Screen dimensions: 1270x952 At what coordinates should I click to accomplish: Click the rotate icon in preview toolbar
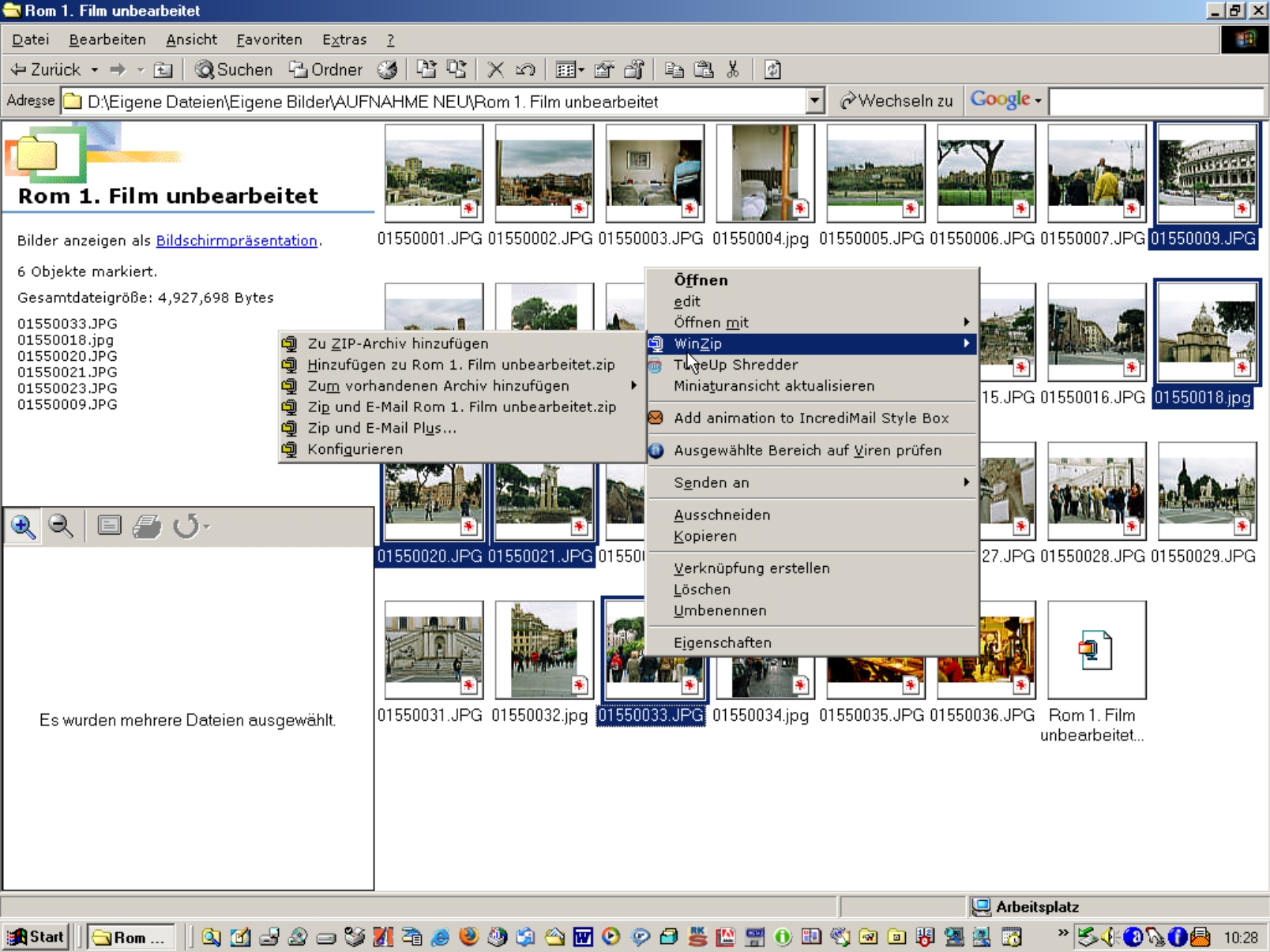186,527
